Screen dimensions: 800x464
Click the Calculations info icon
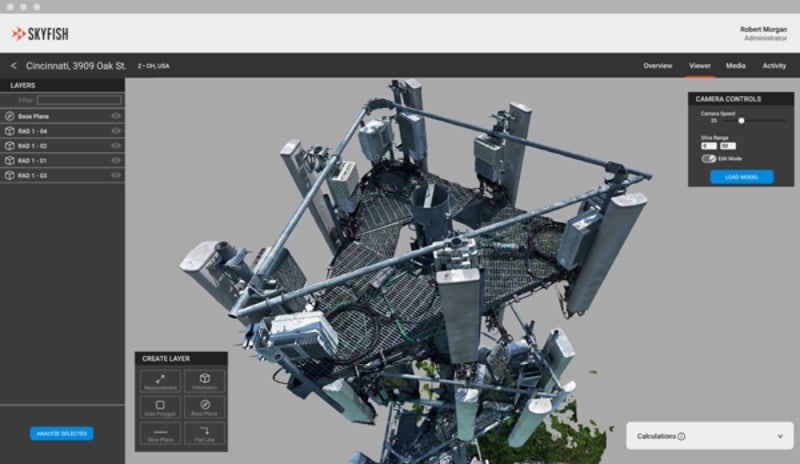tap(682, 436)
